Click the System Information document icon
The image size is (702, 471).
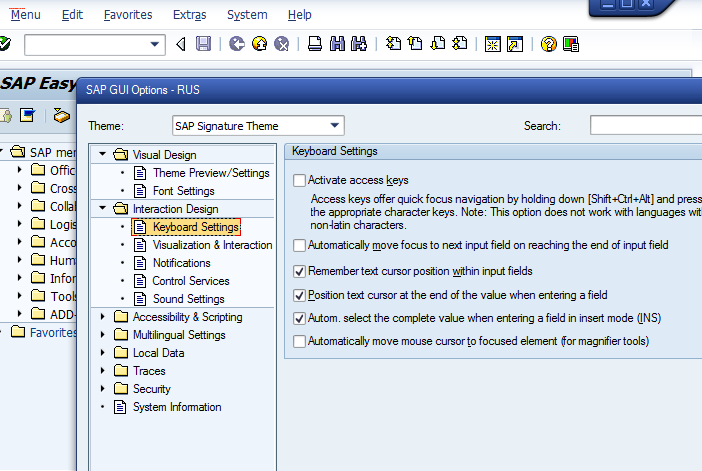[x=120, y=407]
